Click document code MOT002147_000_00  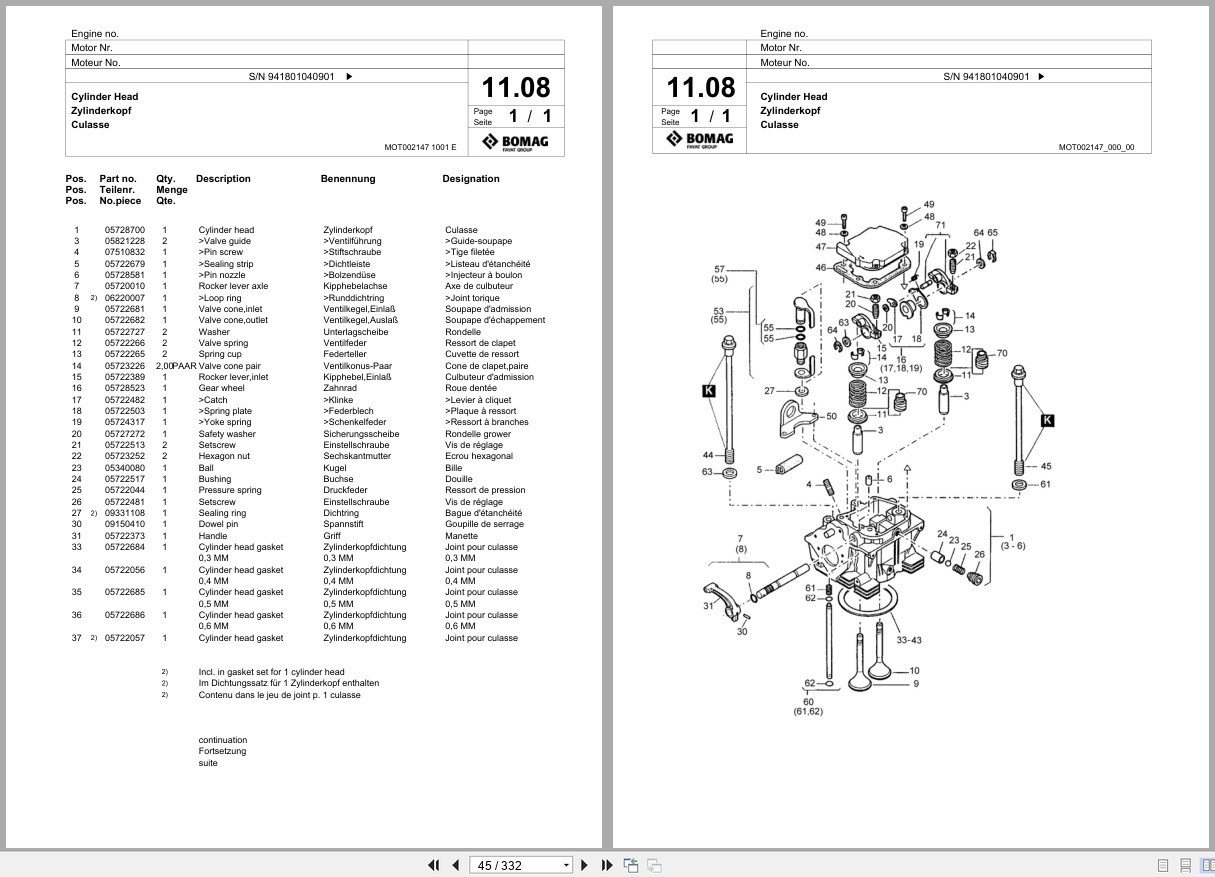[1097, 147]
